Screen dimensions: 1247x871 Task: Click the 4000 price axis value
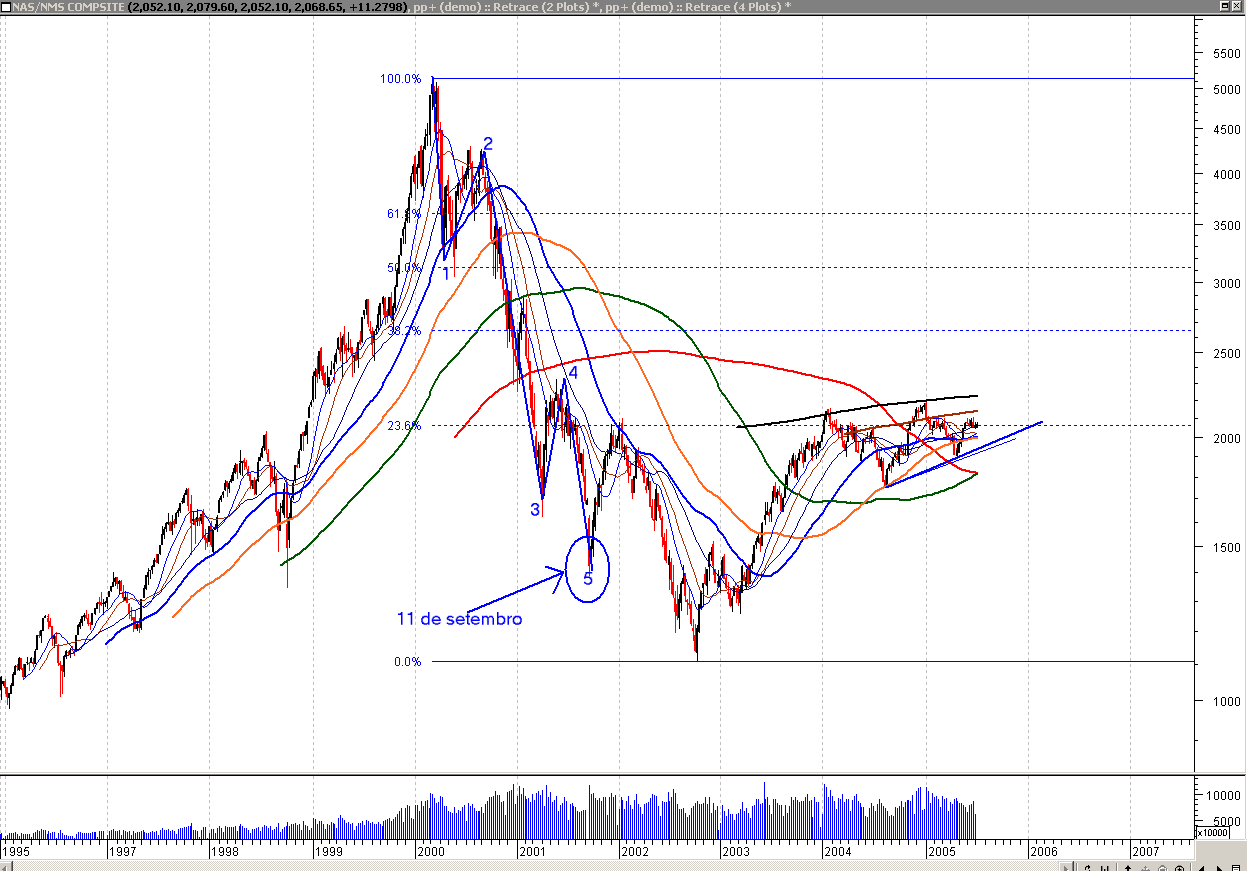click(x=1226, y=175)
